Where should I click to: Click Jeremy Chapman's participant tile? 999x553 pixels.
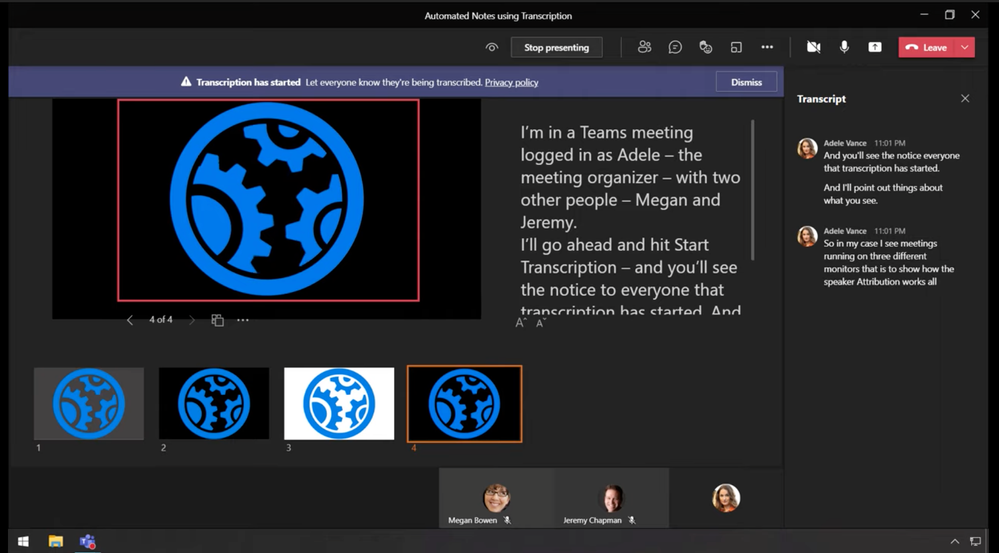pyautogui.click(x=612, y=498)
